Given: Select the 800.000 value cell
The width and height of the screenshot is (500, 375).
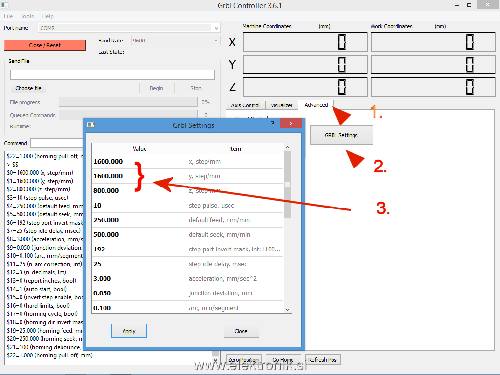Looking at the screenshot, I should (x=106, y=191).
